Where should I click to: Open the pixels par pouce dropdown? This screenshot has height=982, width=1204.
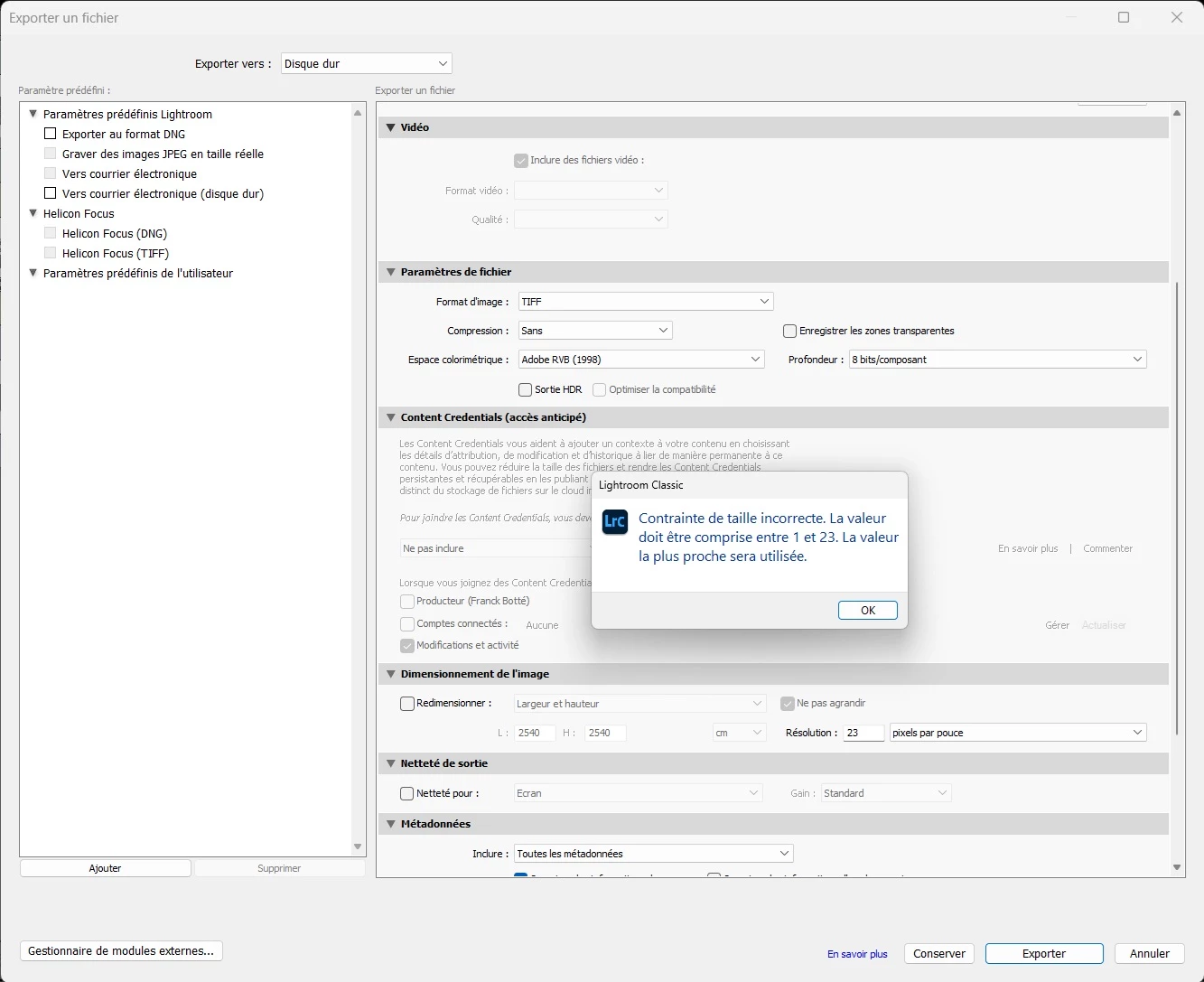point(1018,733)
